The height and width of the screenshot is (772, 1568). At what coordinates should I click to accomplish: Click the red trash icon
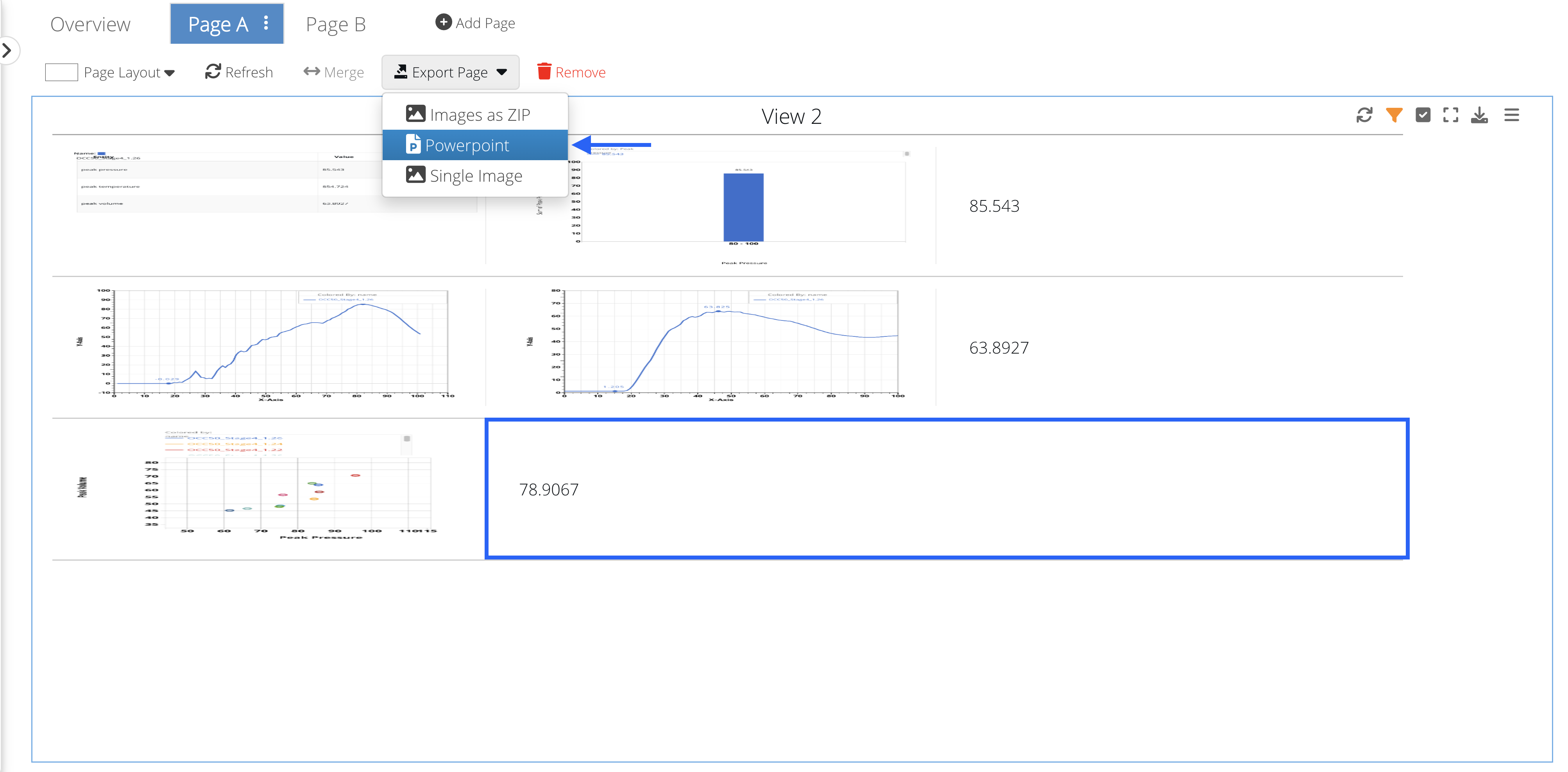[544, 71]
